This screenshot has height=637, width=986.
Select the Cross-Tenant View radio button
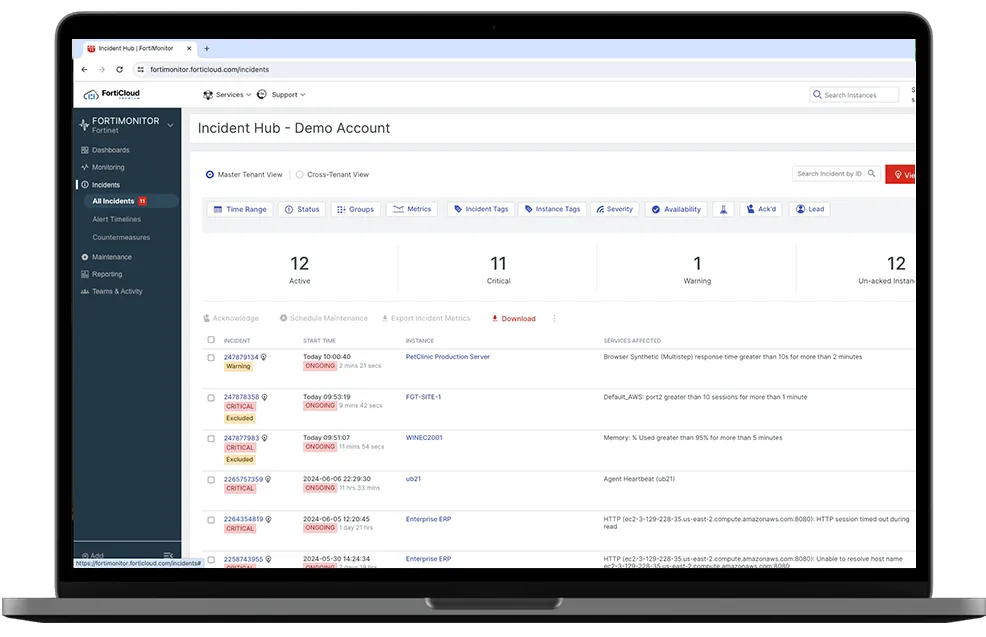299,175
